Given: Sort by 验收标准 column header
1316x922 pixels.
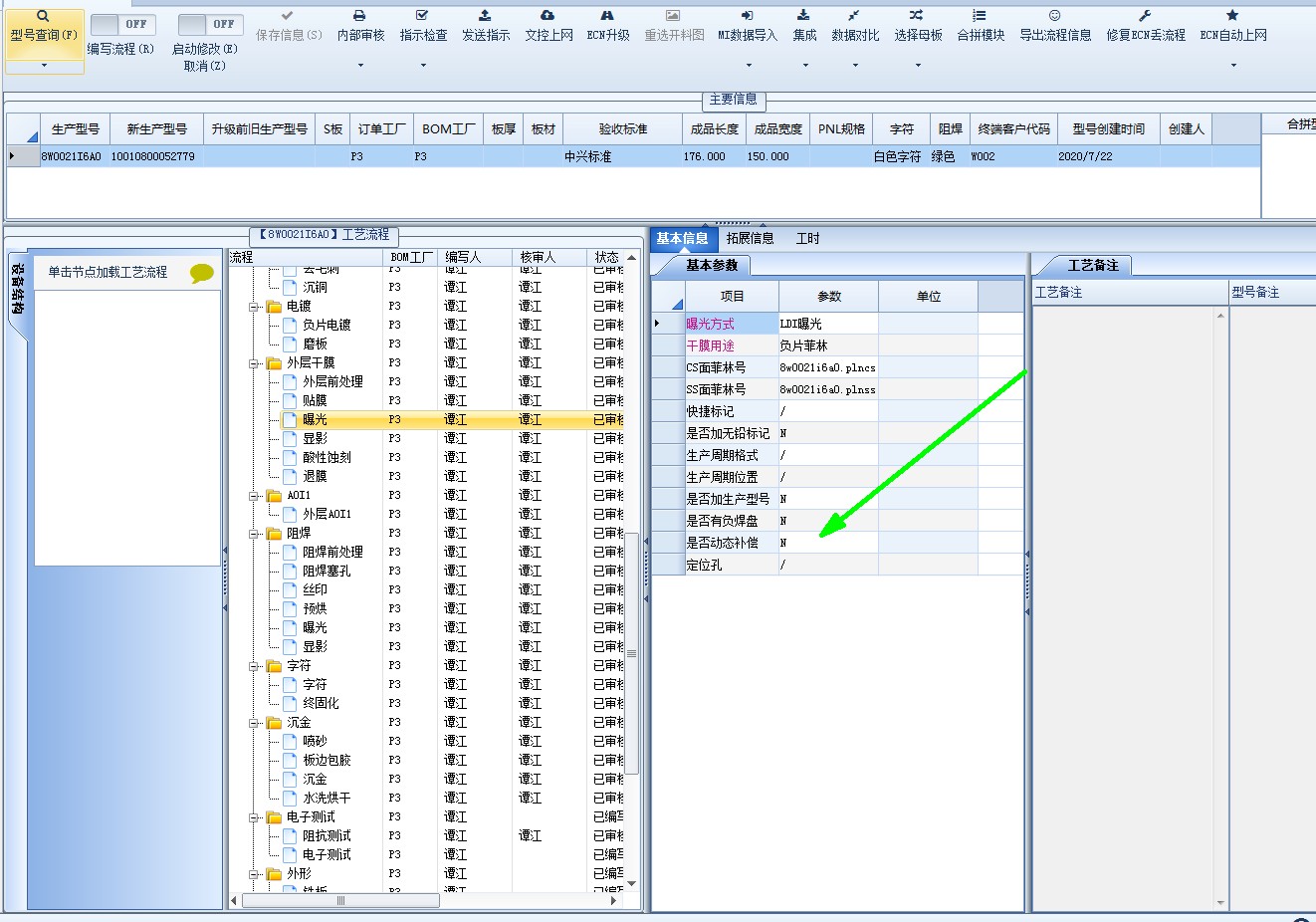Looking at the screenshot, I should pyautogui.click(x=623, y=129).
